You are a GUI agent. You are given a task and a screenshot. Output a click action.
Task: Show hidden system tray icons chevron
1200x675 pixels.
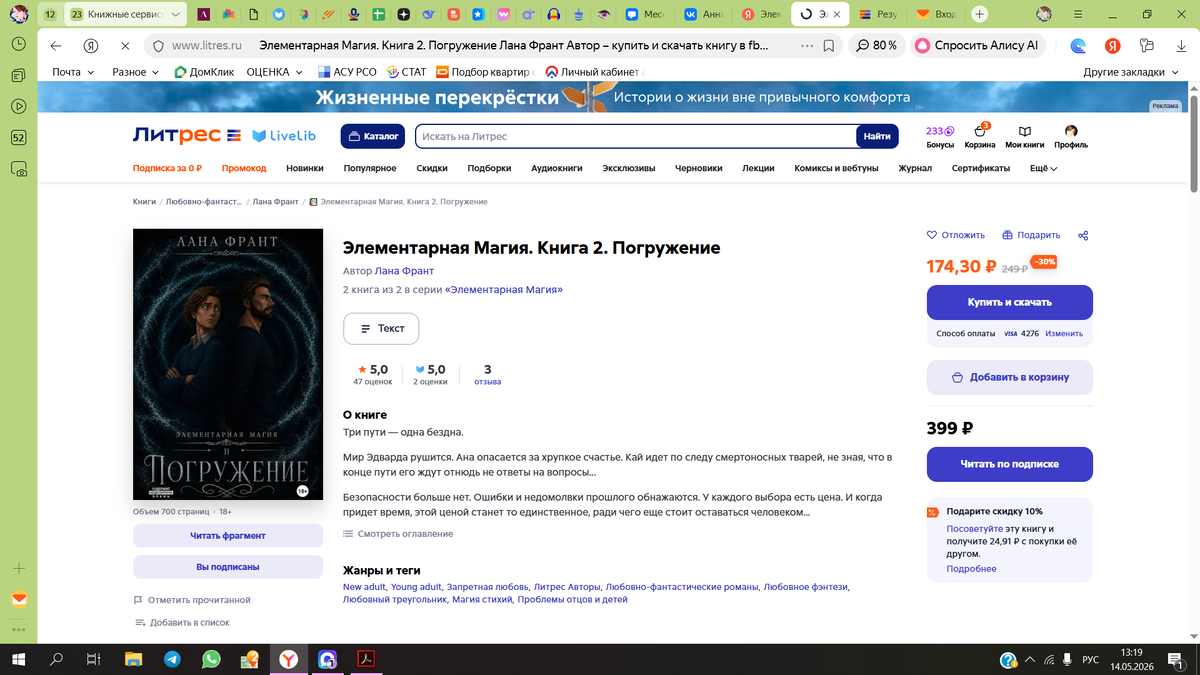[x=1029, y=659]
